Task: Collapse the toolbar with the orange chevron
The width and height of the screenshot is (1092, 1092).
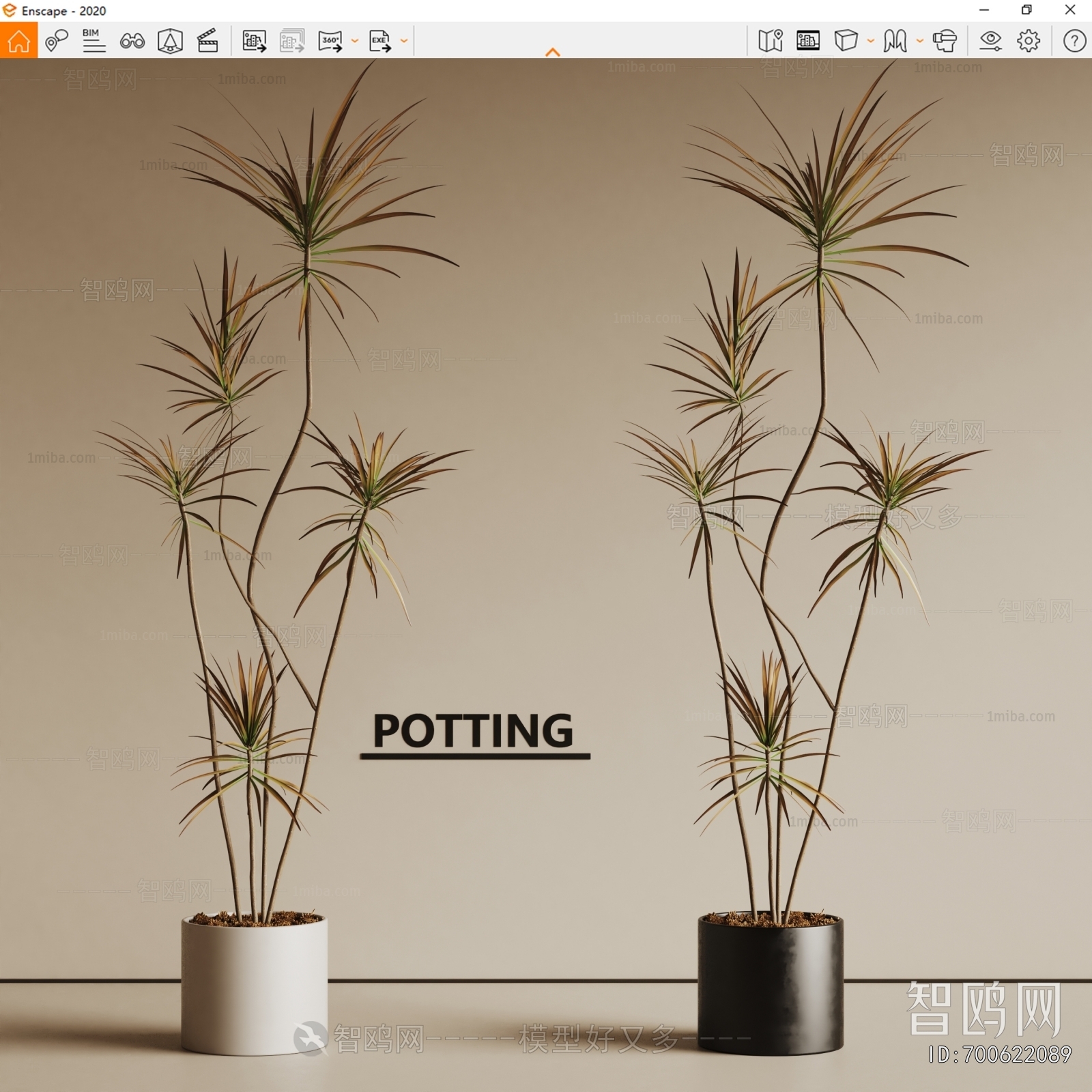Action: tap(553, 52)
